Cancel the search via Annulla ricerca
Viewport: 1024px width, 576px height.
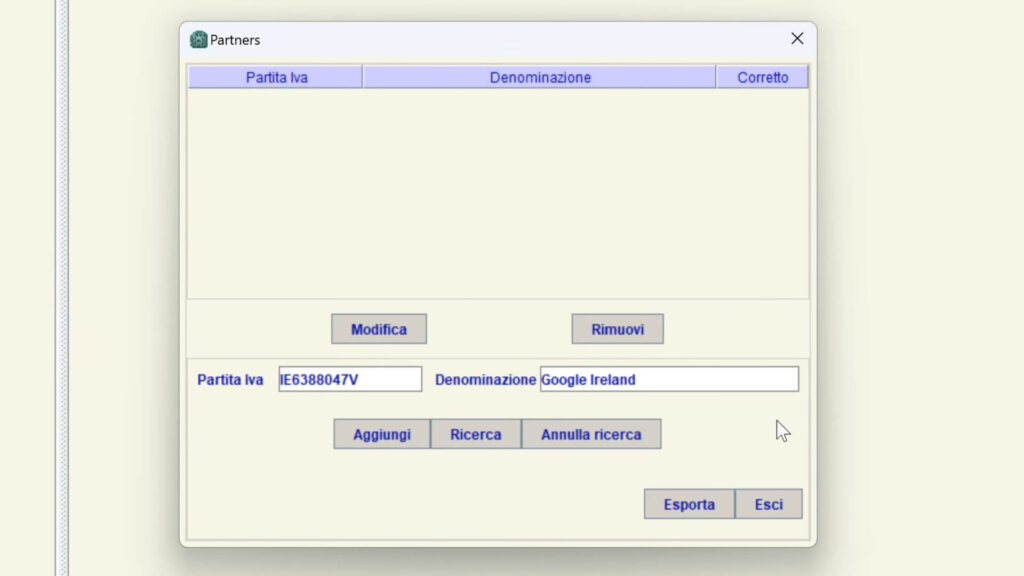tap(591, 434)
